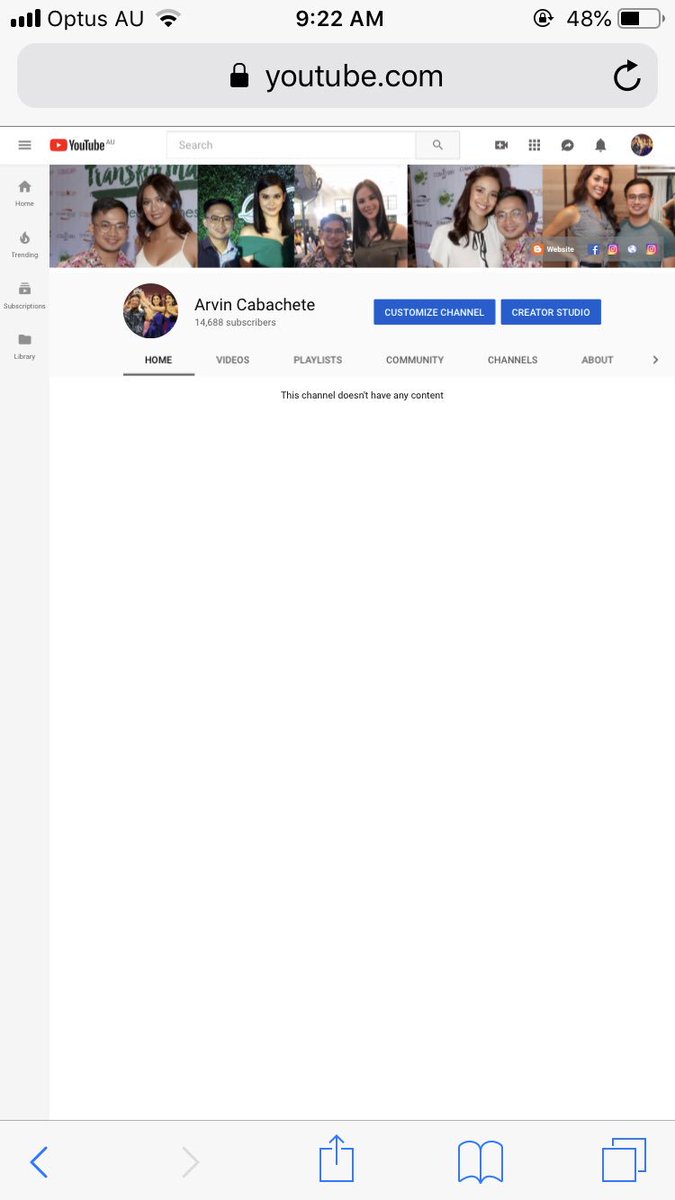Open the YouTube hamburger guide menu
Viewport: 675px width, 1200px height.
[25, 145]
